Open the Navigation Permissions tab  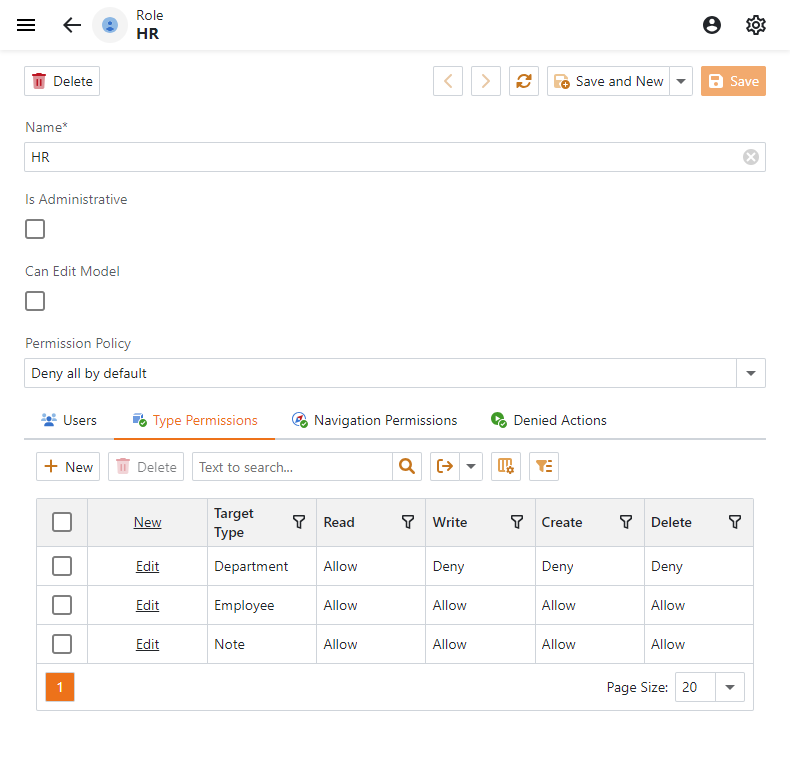(x=374, y=420)
